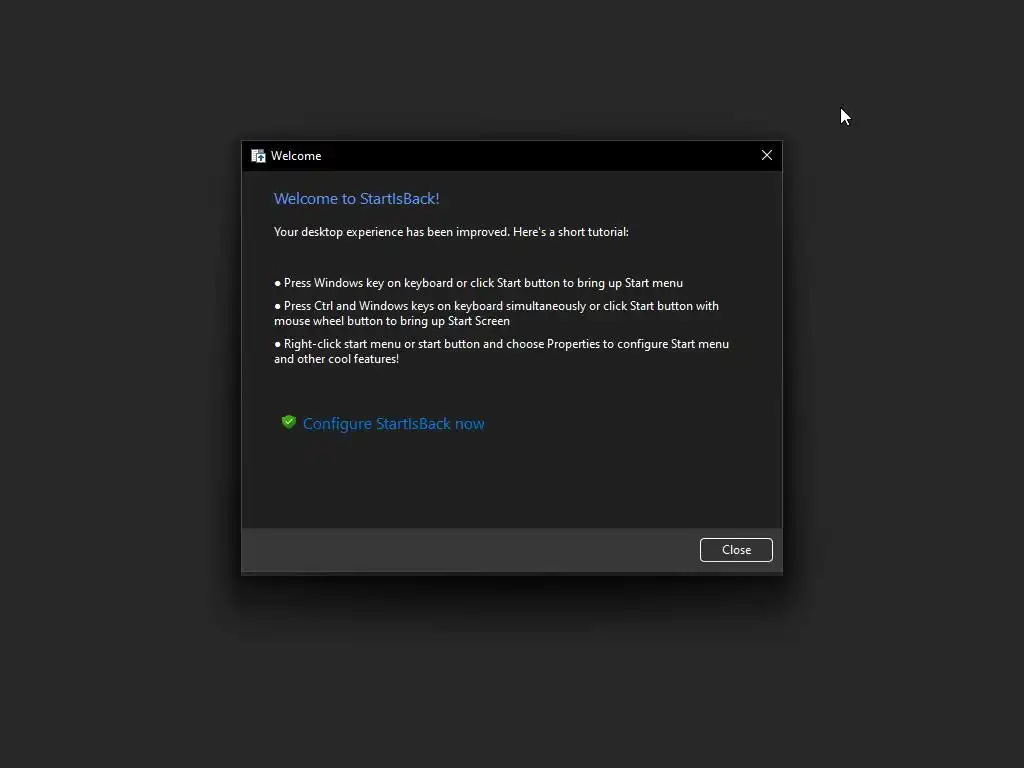This screenshot has width=1024, height=768.
Task: Click the text 'Your desktop experience has been improved'
Action: point(391,232)
